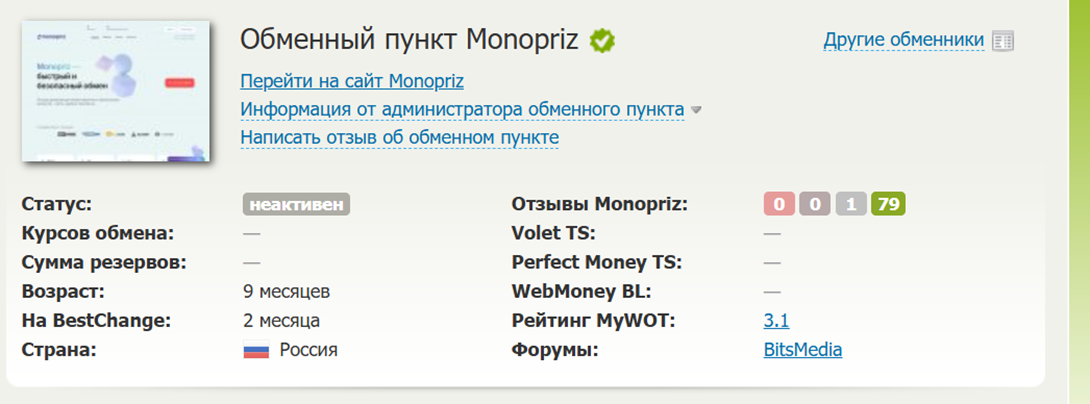Open the green "79" positive reviews badge
Viewport: 1090px width, 404px height.
[x=888, y=205]
